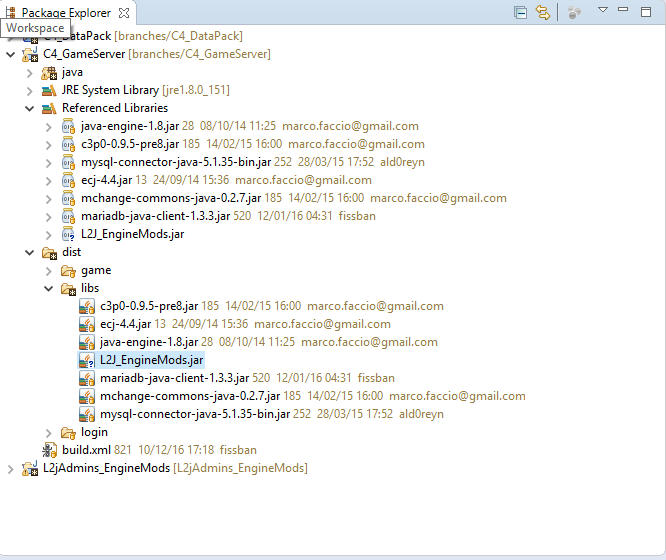Click the focus task icon in toolbar
Screen dimensions: 666x560
tap(574, 13)
